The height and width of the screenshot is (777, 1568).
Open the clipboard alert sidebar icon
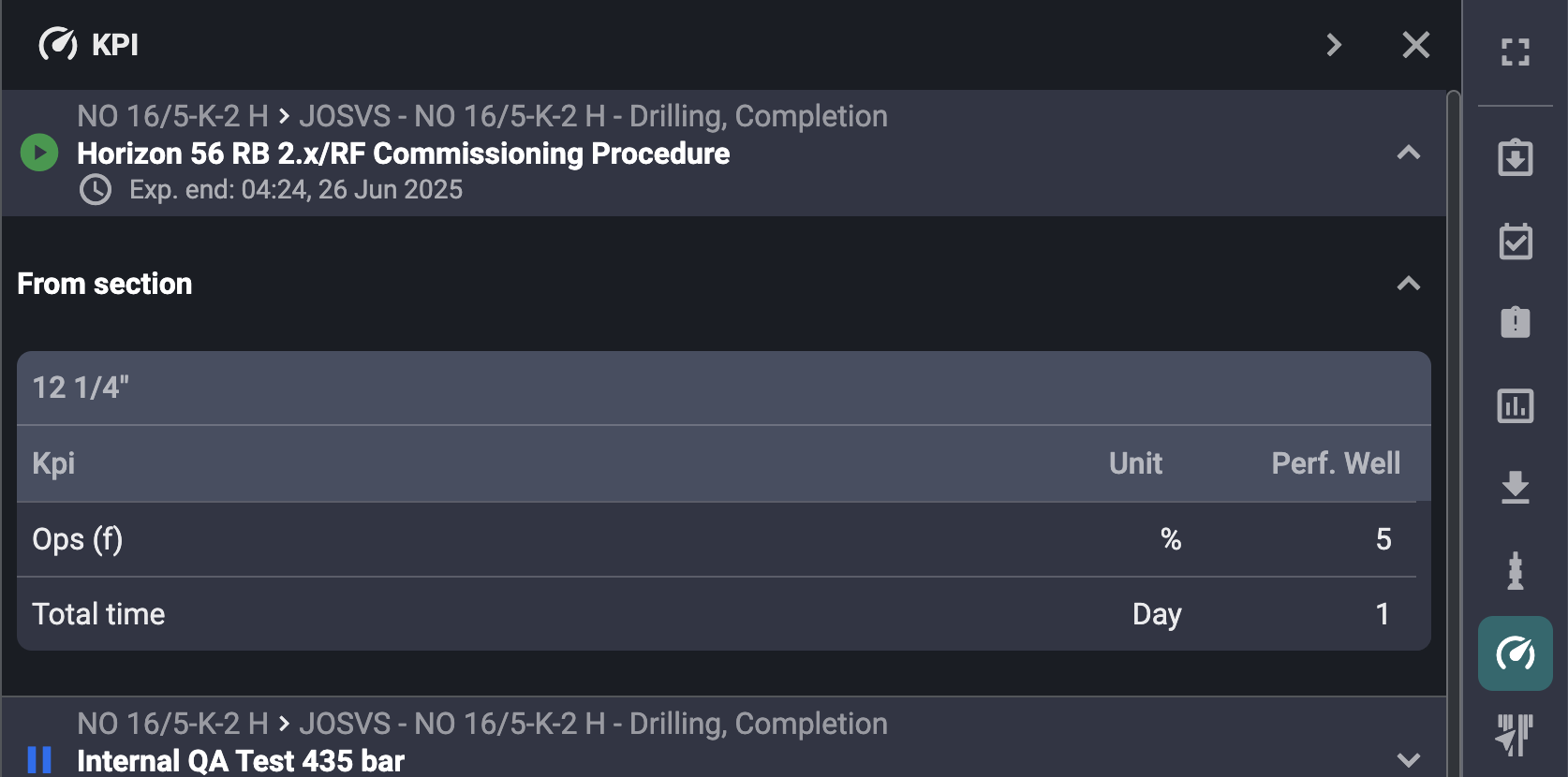pyautogui.click(x=1515, y=322)
